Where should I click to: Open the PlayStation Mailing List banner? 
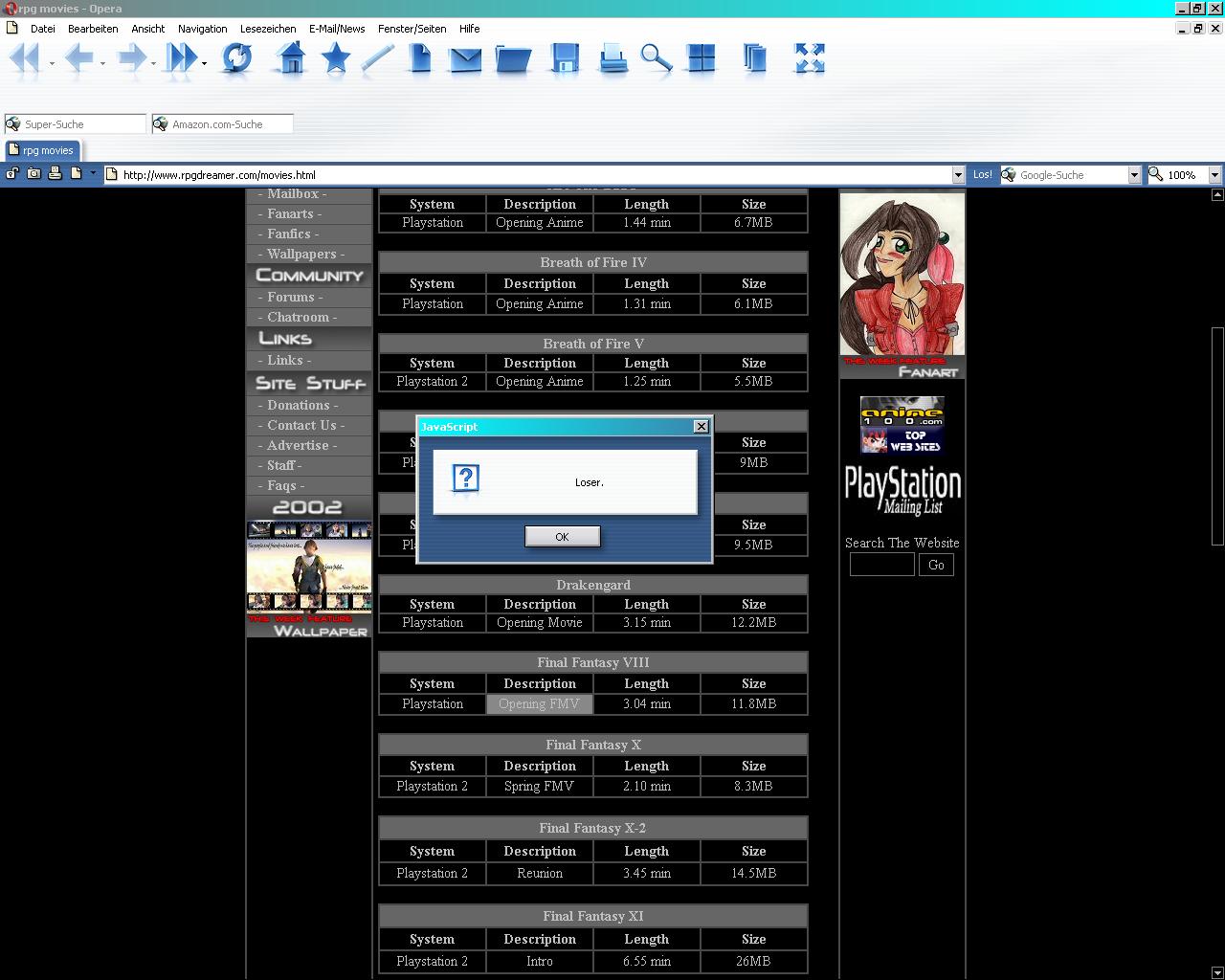[x=902, y=491]
